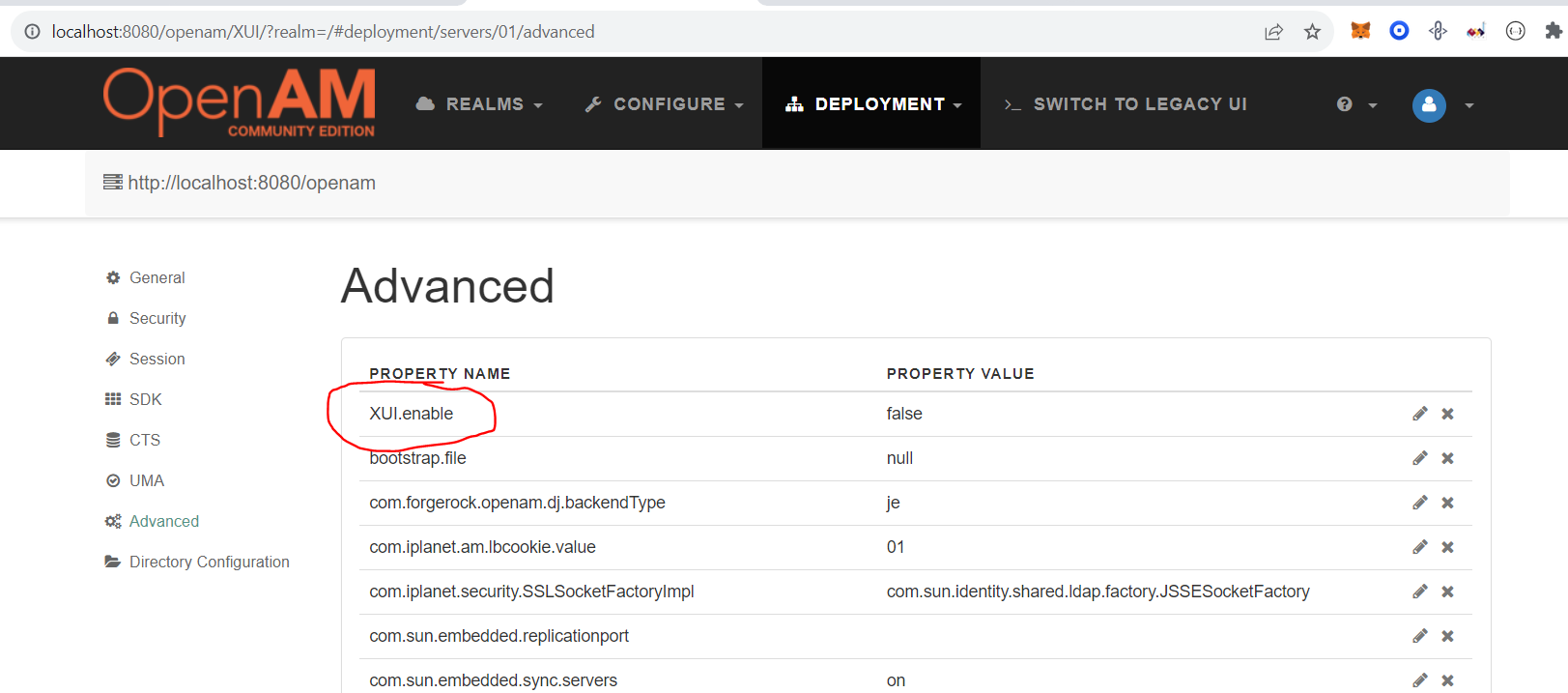The height and width of the screenshot is (693, 1568).
Task: Click the XUI.enable property name
Action: pos(411,414)
